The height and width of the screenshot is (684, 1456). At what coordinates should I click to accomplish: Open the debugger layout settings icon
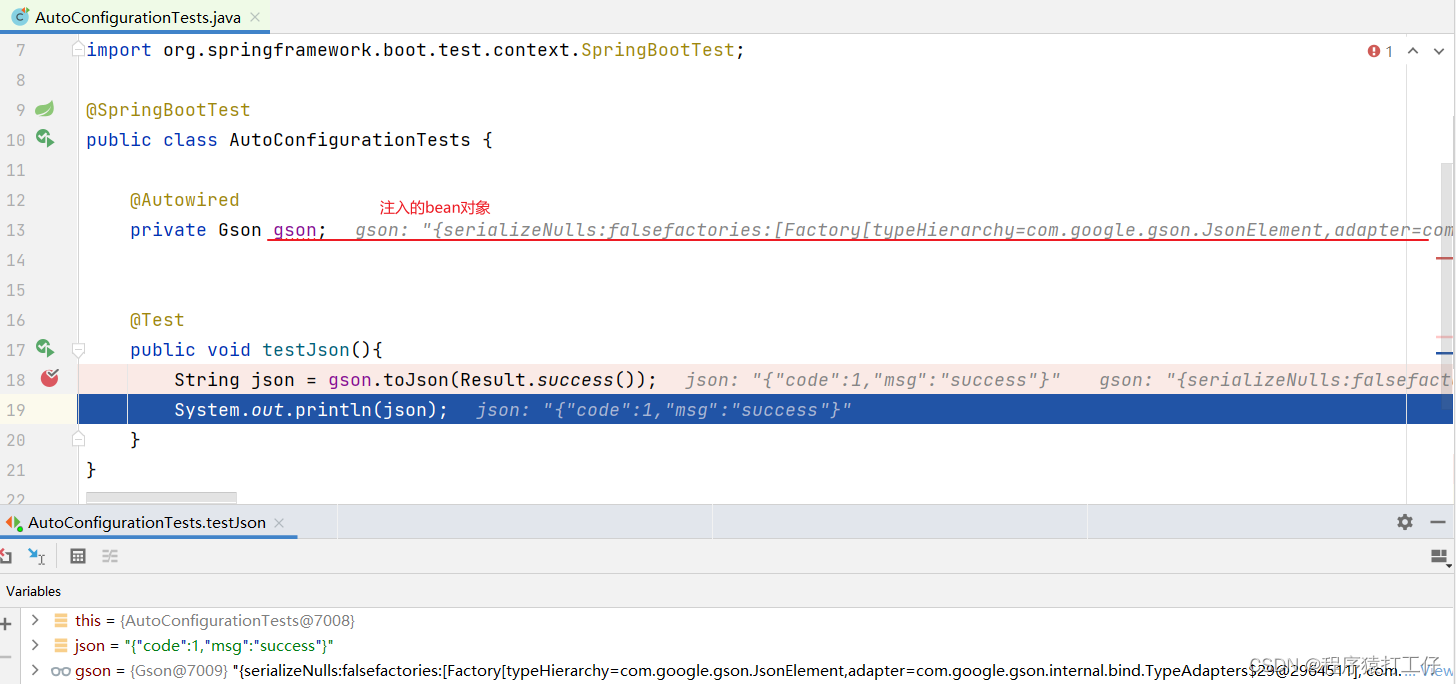pyautogui.click(x=1440, y=556)
